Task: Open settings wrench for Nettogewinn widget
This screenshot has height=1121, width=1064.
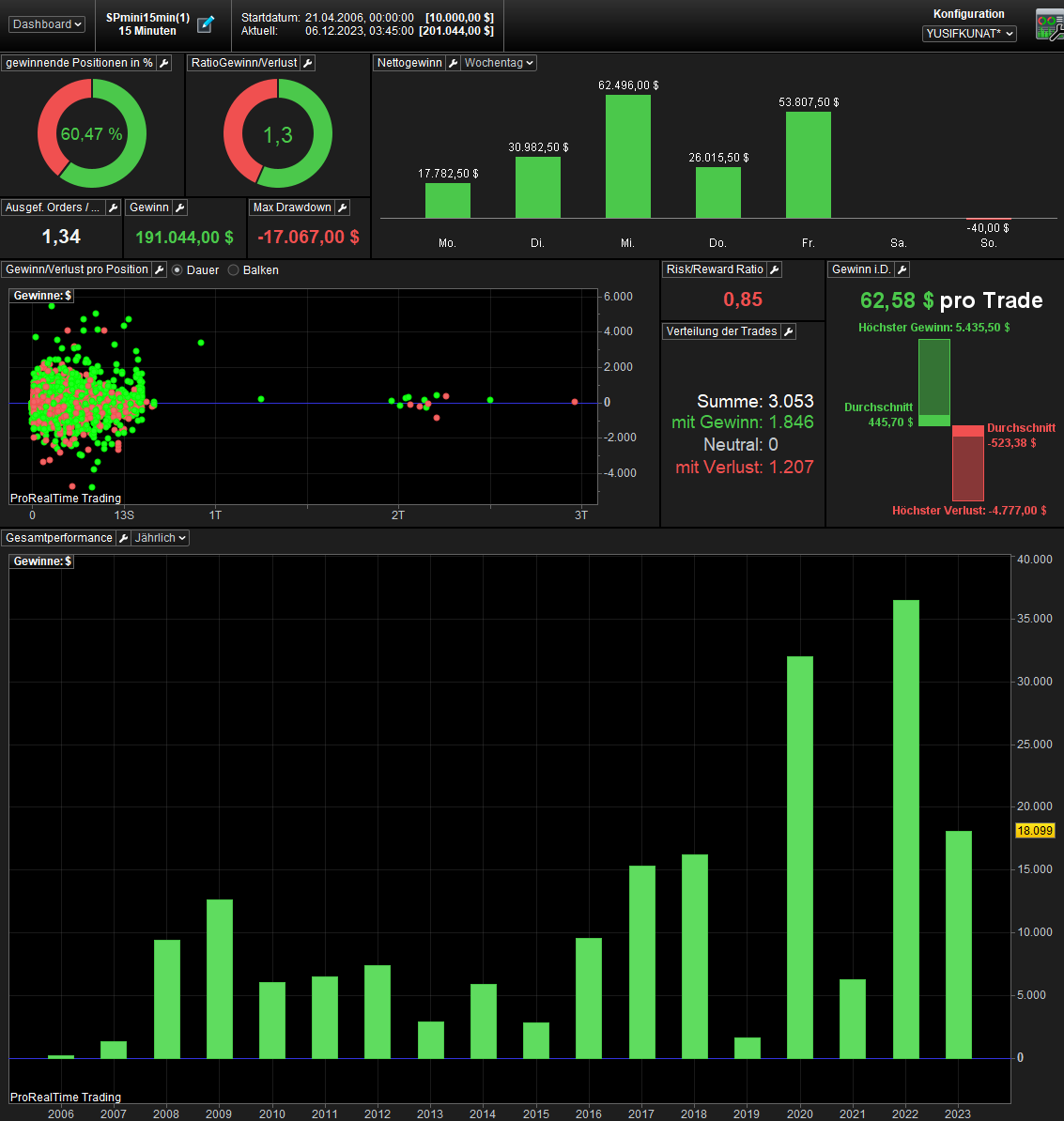Action: coord(453,63)
